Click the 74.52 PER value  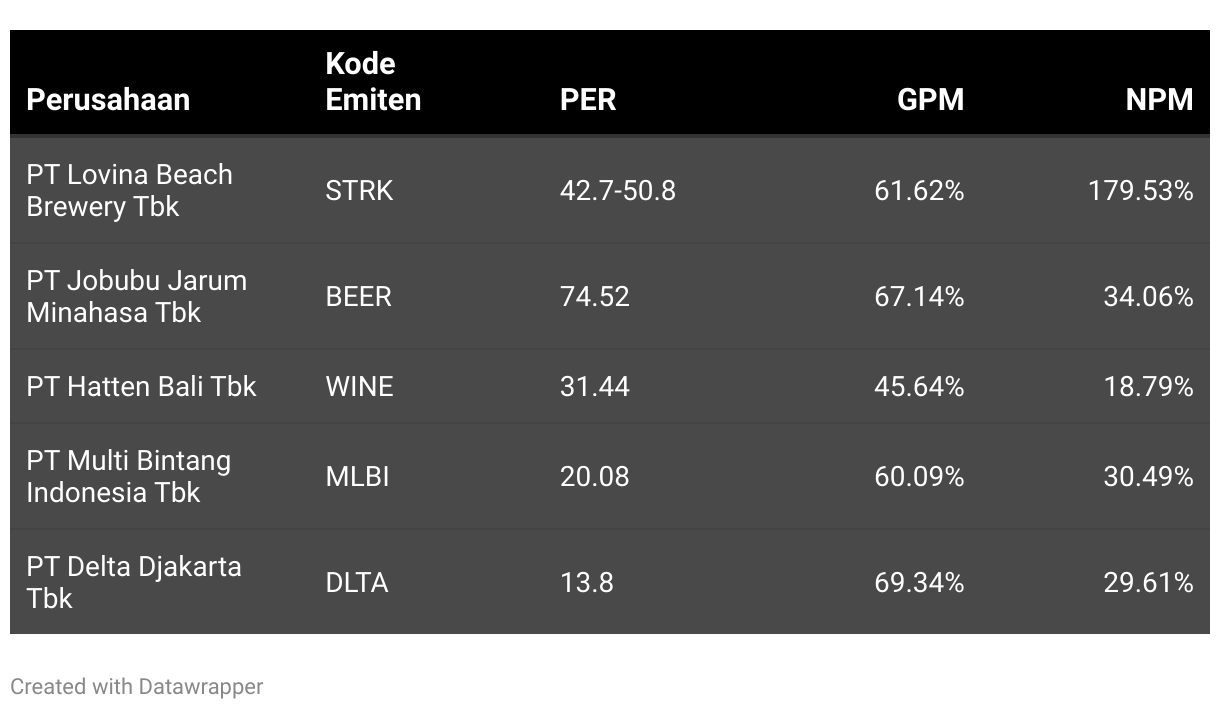point(594,297)
